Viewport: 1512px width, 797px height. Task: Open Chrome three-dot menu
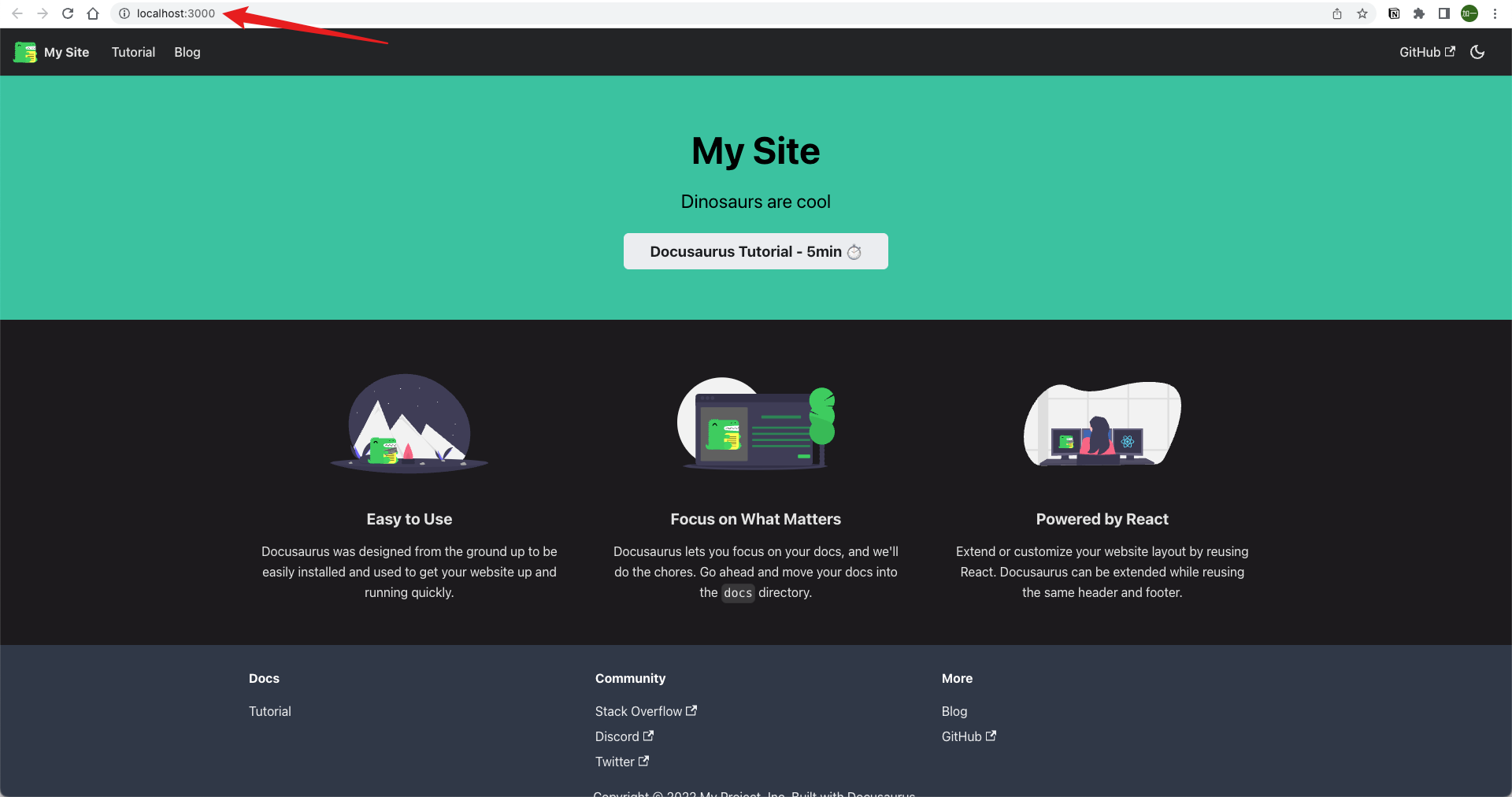(1495, 13)
